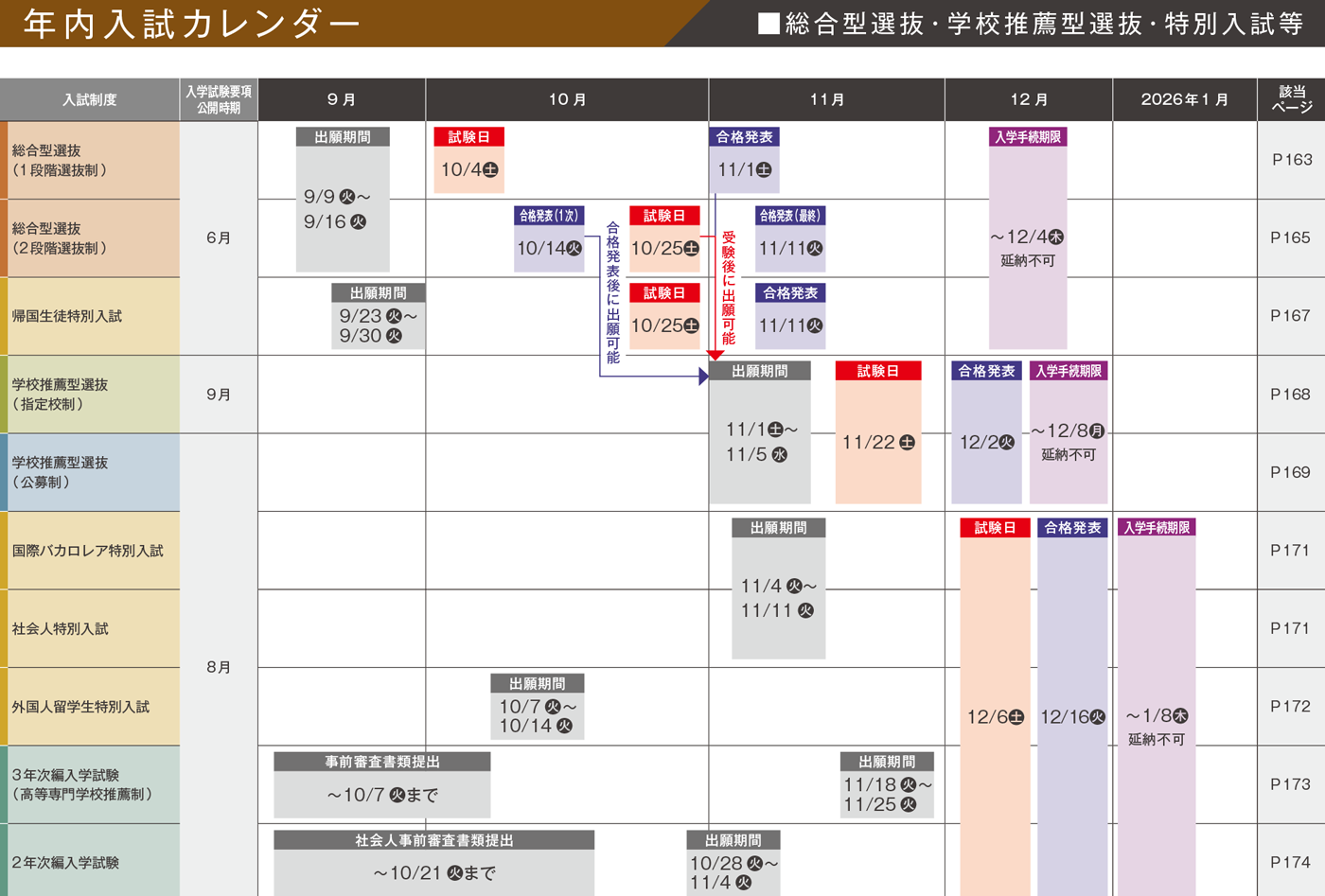The height and width of the screenshot is (896, 1325).
Task: Click the application period 9/9~9/16
Action: [x=337, y=209]
